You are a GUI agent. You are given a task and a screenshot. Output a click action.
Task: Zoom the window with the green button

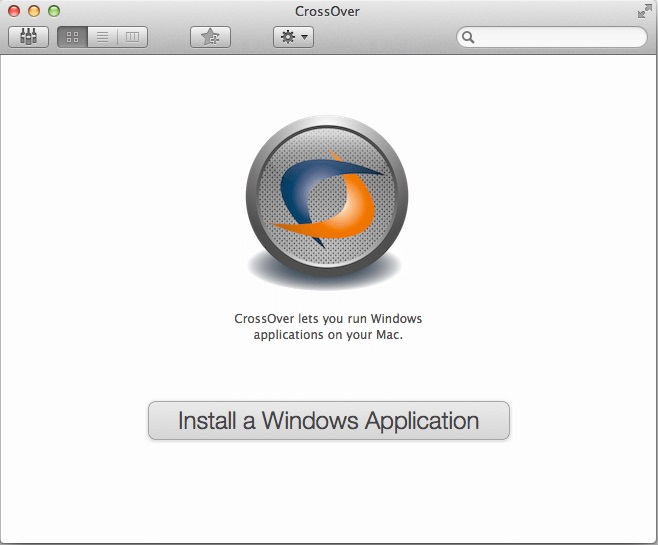(54, 11)
